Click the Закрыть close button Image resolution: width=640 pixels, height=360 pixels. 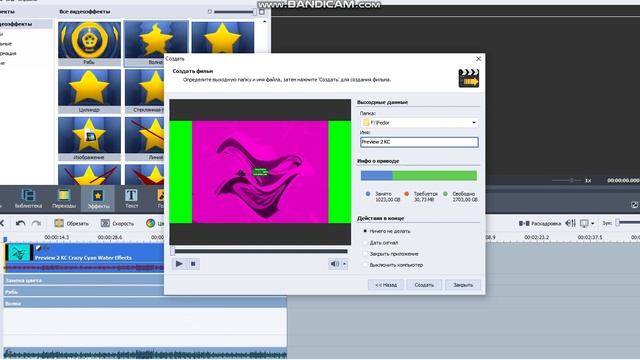click(463, 285)
